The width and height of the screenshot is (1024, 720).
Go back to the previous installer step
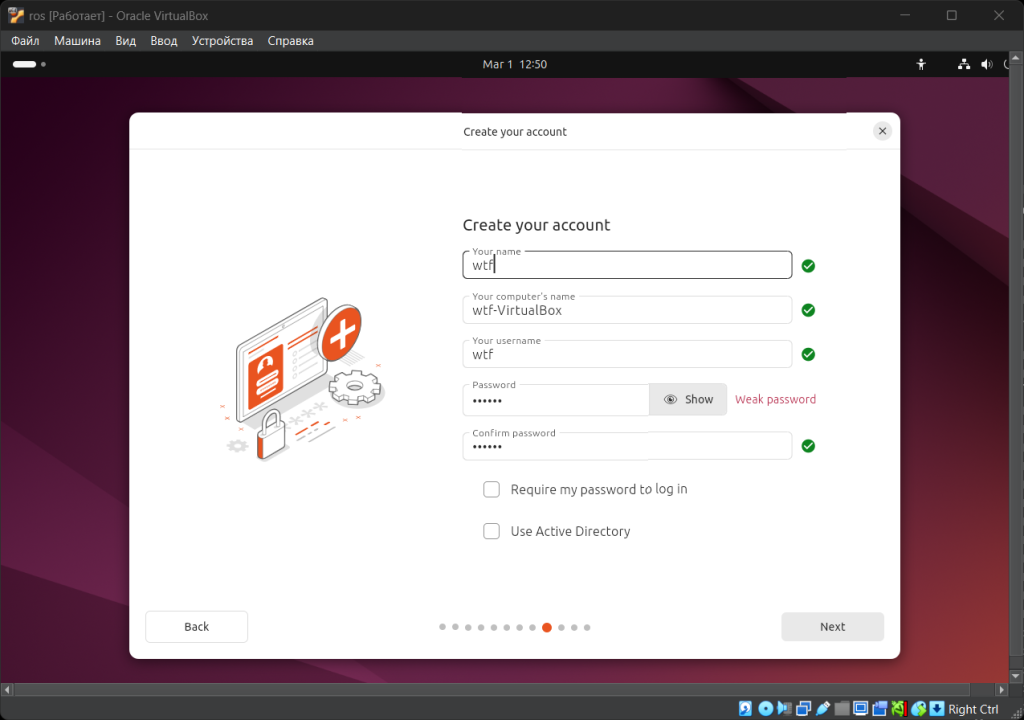tap(197, 627)
